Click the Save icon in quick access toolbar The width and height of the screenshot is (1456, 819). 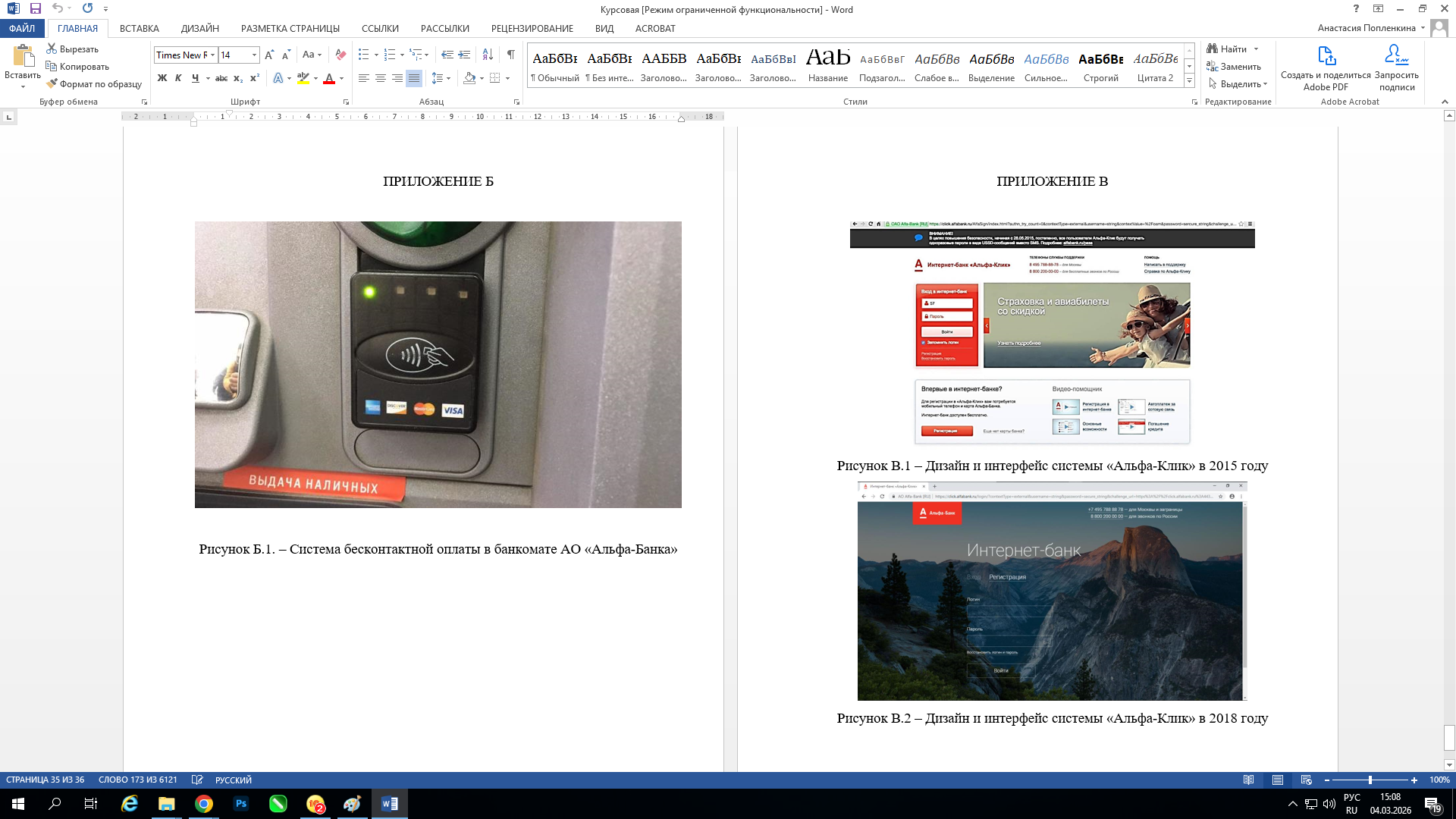click(36, 8)
